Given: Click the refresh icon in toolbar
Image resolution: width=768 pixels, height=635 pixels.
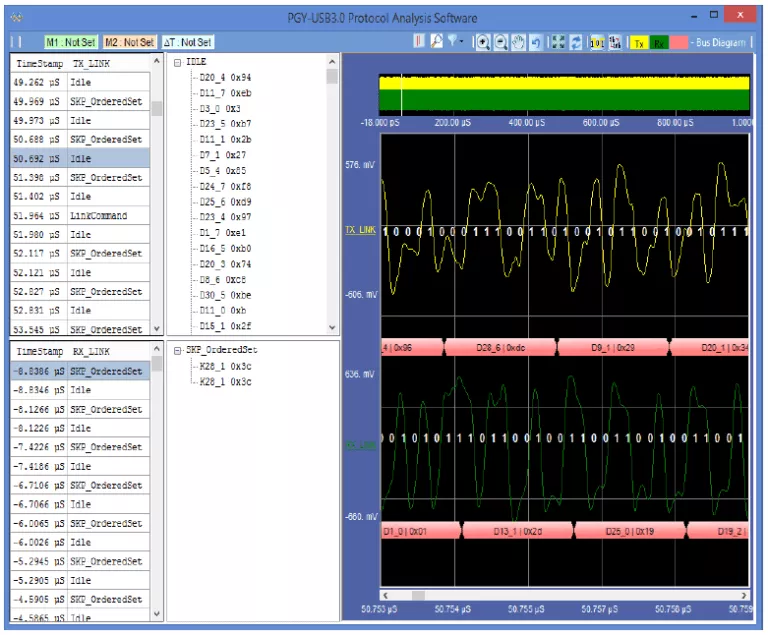Looking at the screenshot, I should pos(577,42).
